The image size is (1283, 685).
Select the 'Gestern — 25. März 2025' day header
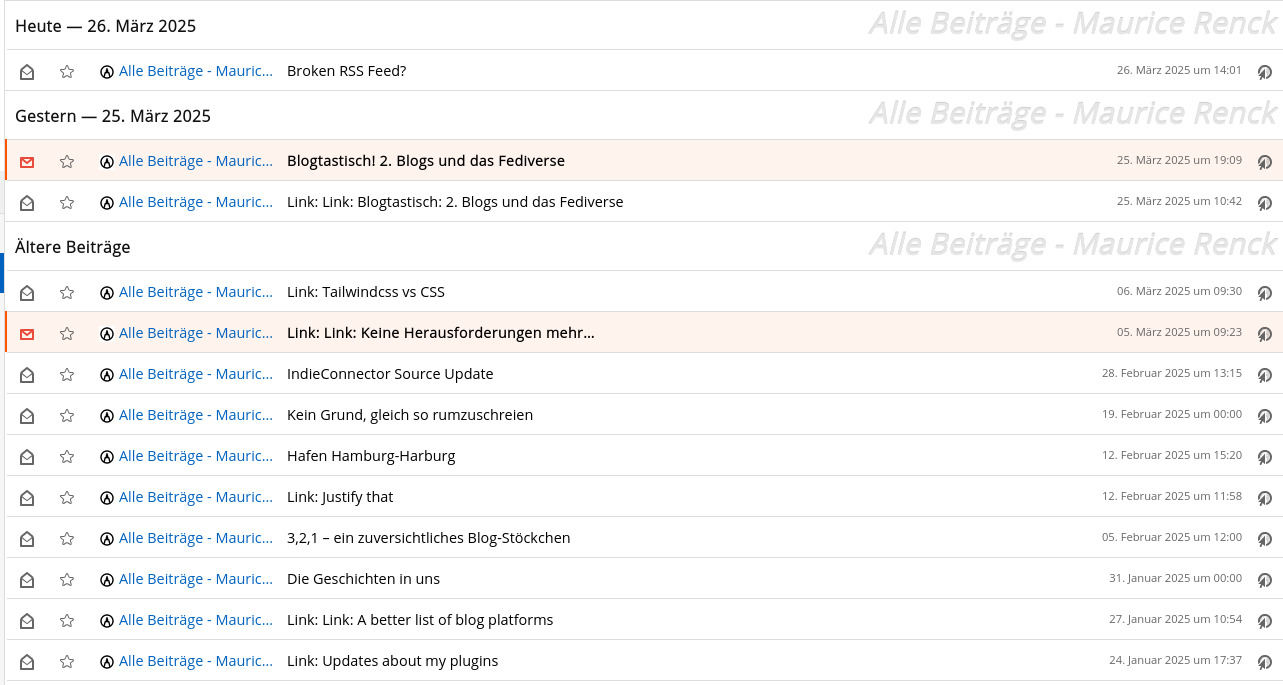coord(113,116)
